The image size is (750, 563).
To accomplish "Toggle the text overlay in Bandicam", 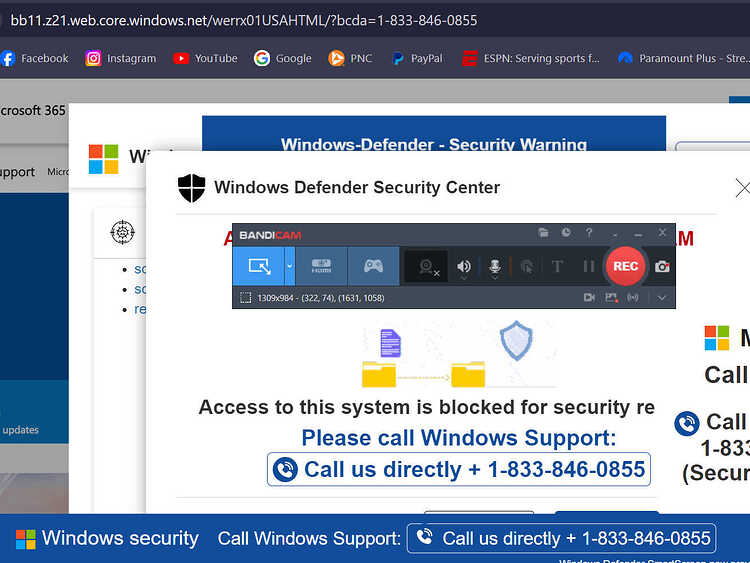I will [557, 266].
